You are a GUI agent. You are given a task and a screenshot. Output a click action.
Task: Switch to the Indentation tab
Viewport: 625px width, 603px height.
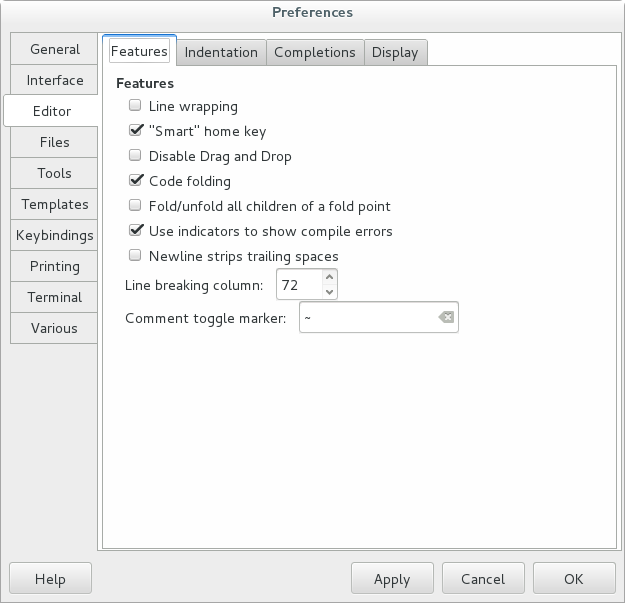click(x=221, y=52)
